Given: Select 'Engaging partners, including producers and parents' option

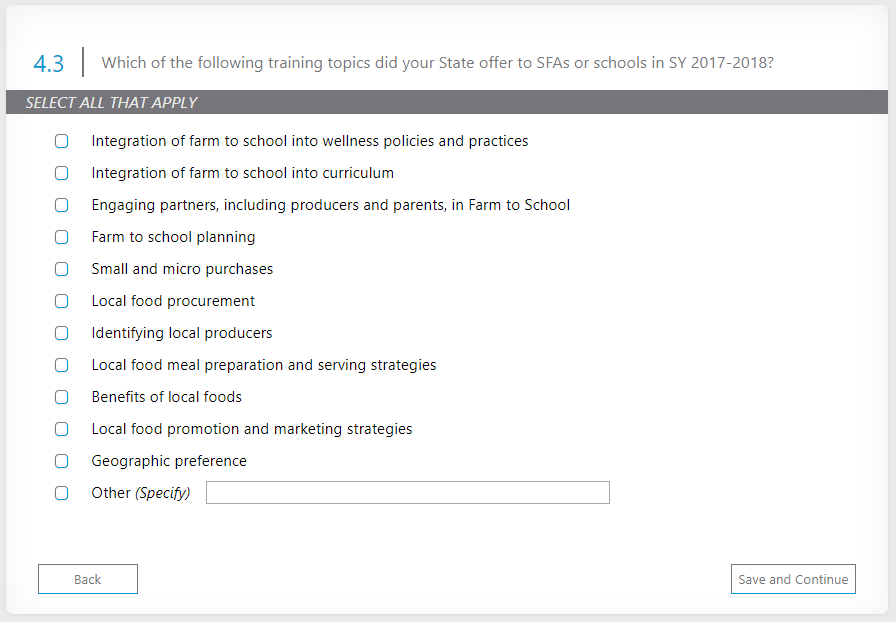Looking at the screenshot, I should [x=62, y=205].
